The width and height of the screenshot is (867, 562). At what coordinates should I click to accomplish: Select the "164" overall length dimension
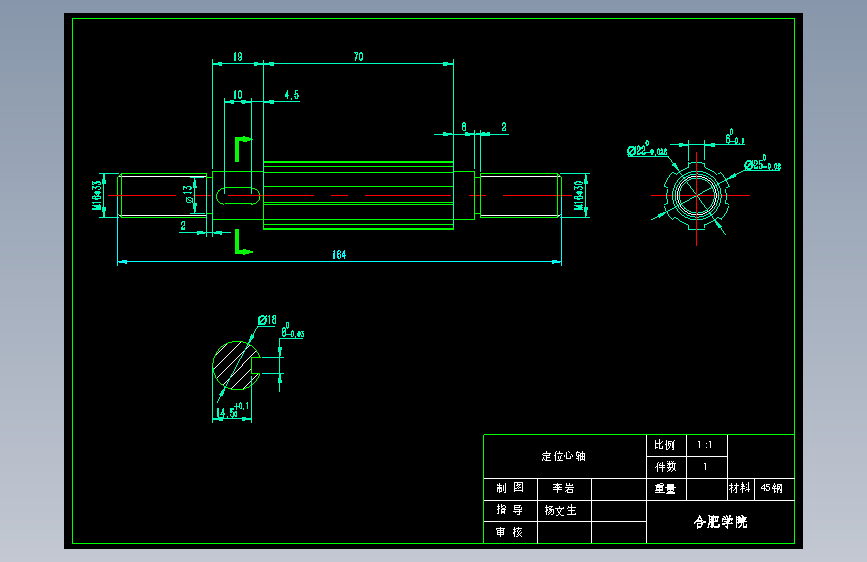[x=339, y=254]
